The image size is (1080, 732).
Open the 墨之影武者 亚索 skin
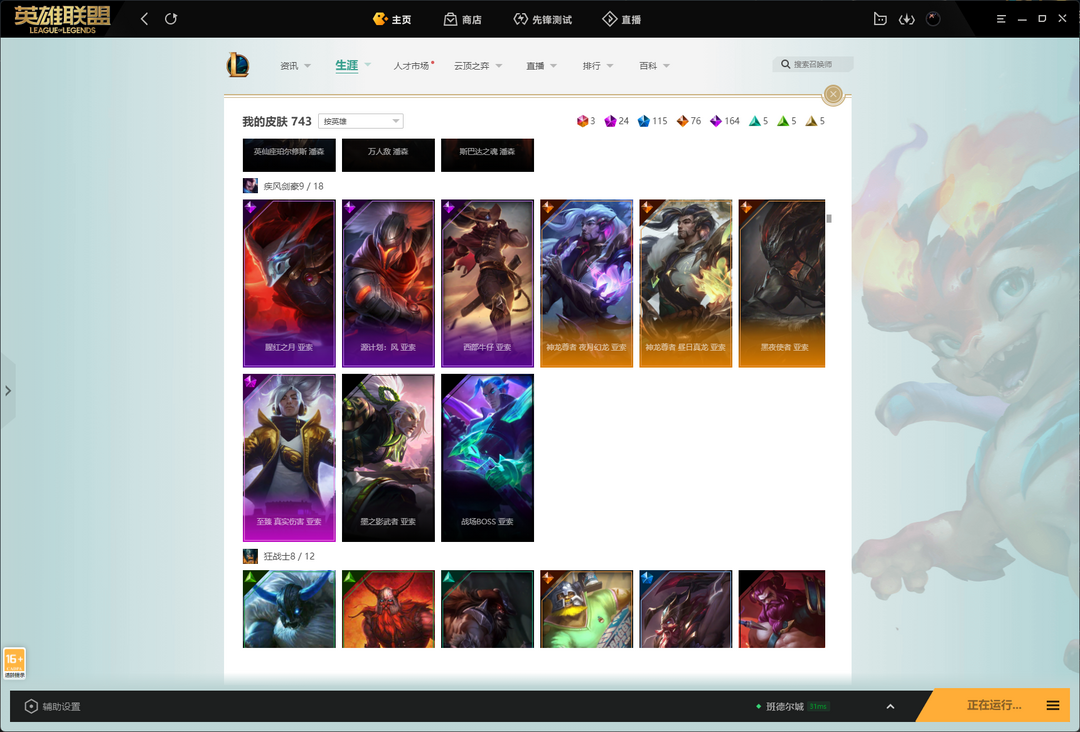(388, 458)
